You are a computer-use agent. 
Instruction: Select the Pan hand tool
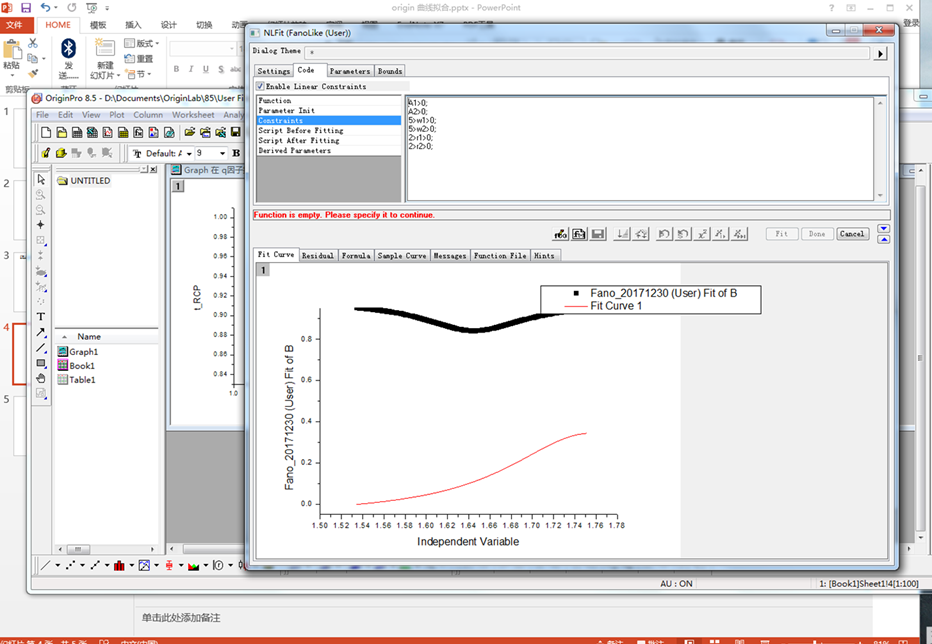coord(40,378)
